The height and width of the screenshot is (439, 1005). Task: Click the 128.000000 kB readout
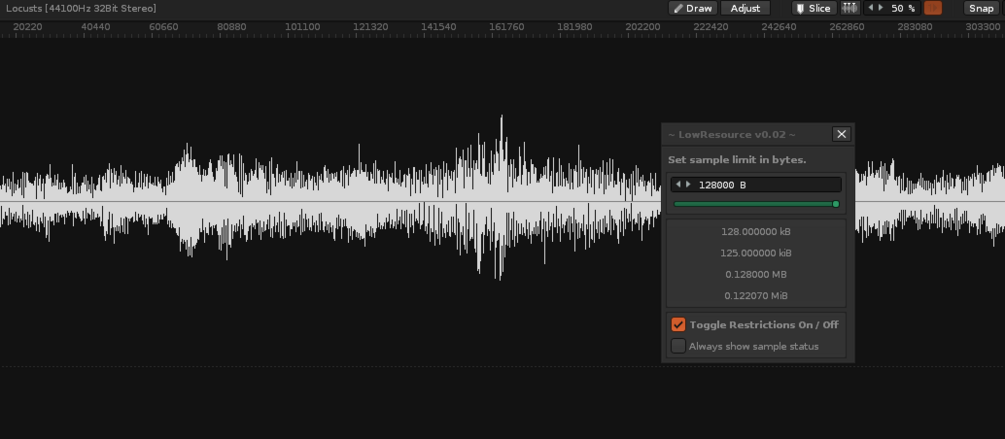(756, 231)
